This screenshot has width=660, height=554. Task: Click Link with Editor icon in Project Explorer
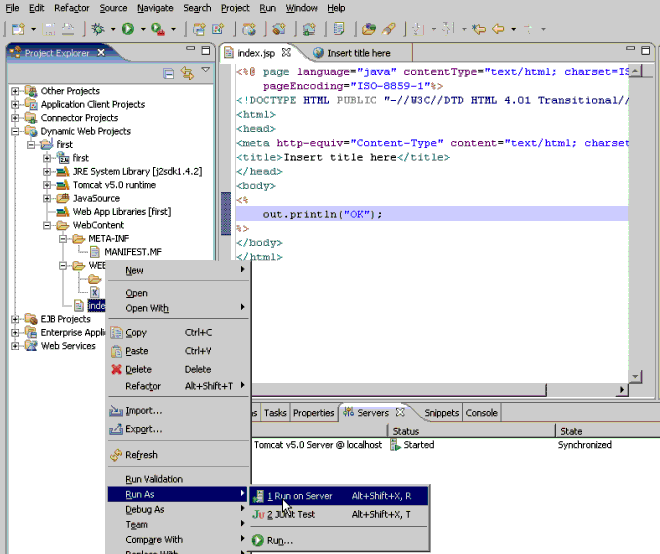[x=187, y=73]
